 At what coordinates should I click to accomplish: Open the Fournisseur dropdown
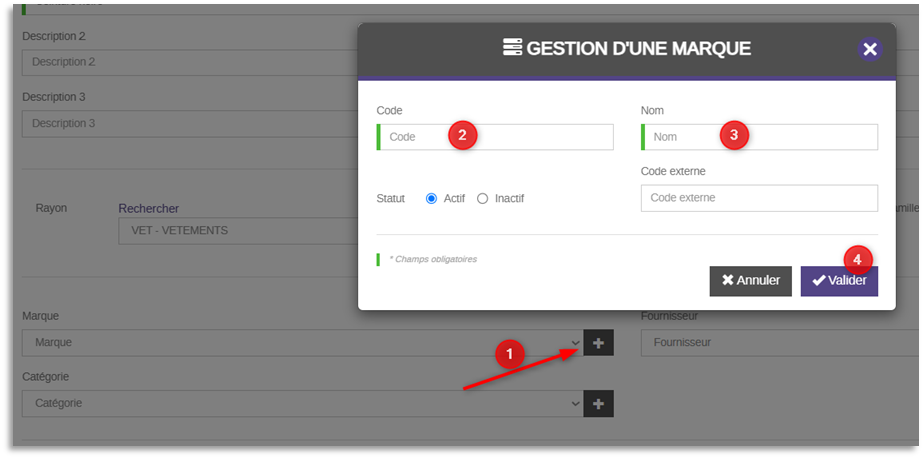click(780, 343)
